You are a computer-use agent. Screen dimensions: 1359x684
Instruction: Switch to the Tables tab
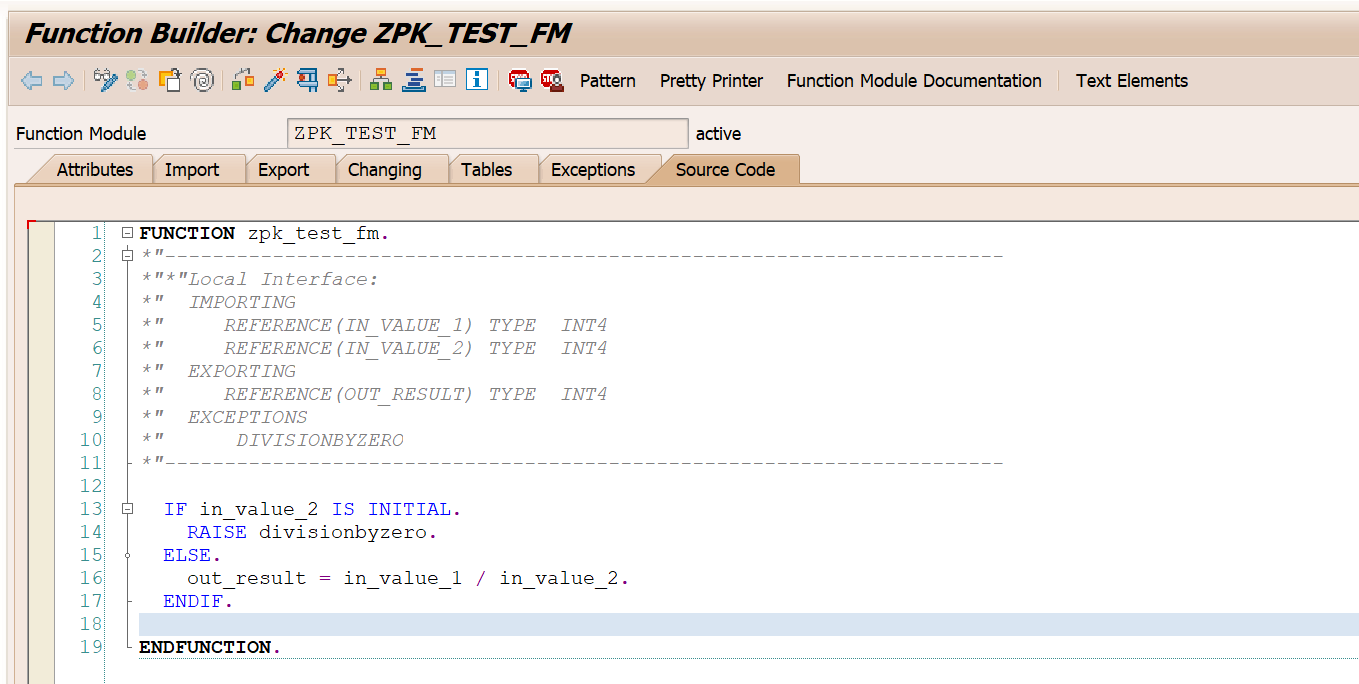click(x=487, y=170)
